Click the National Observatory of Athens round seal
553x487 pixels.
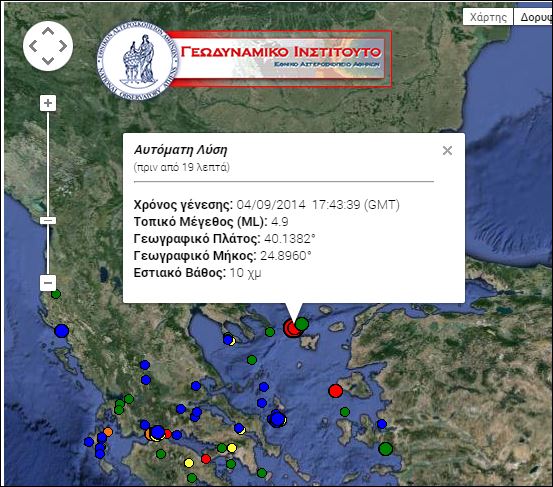click(x=138, y=61)
